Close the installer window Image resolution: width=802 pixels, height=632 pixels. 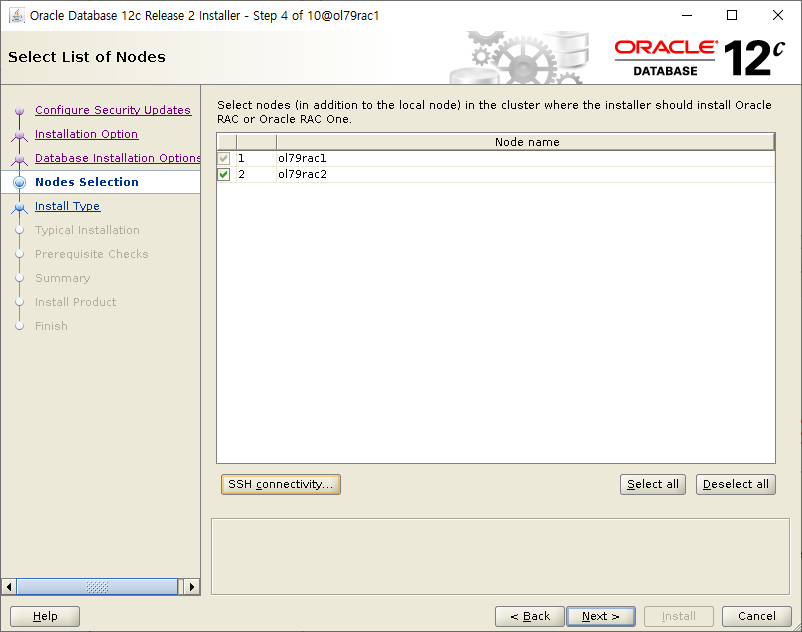pyautogui.click(x=777, y=15)
